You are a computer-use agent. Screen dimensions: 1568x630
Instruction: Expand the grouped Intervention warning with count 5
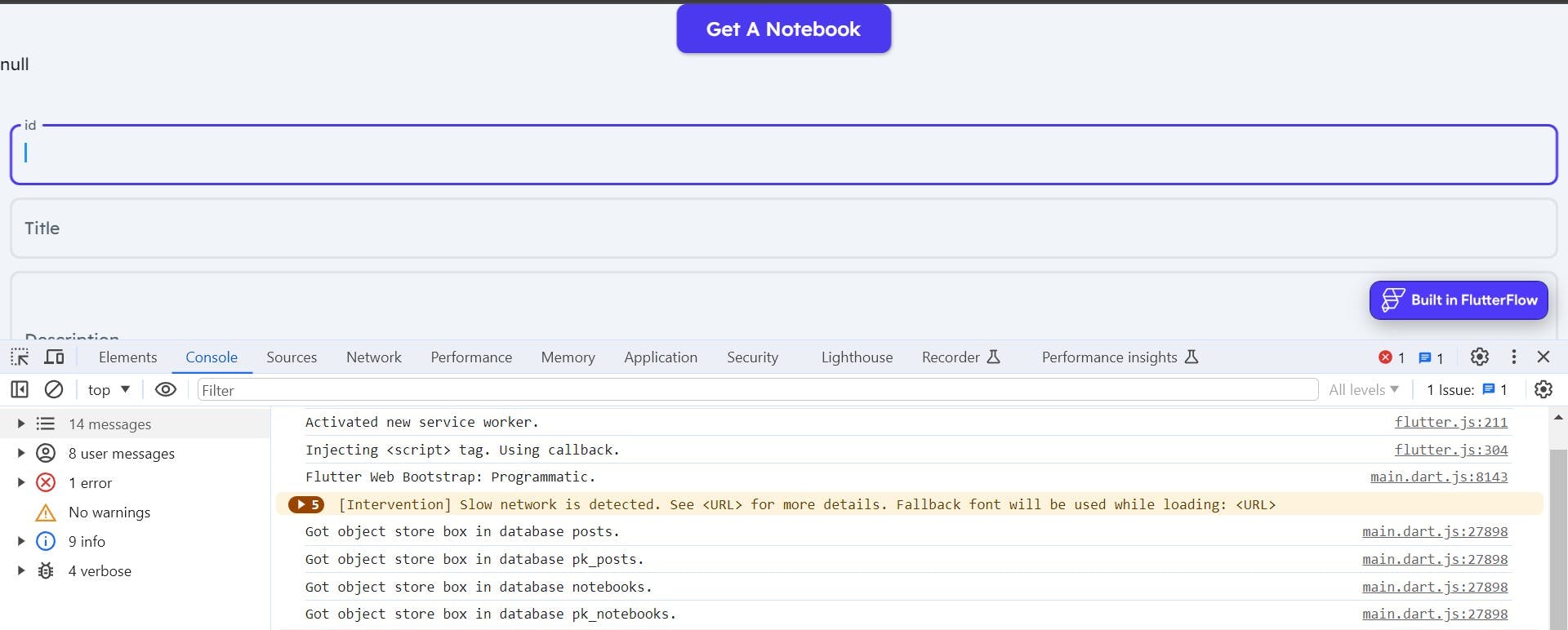pyautogui.click(x=306, y=505)
